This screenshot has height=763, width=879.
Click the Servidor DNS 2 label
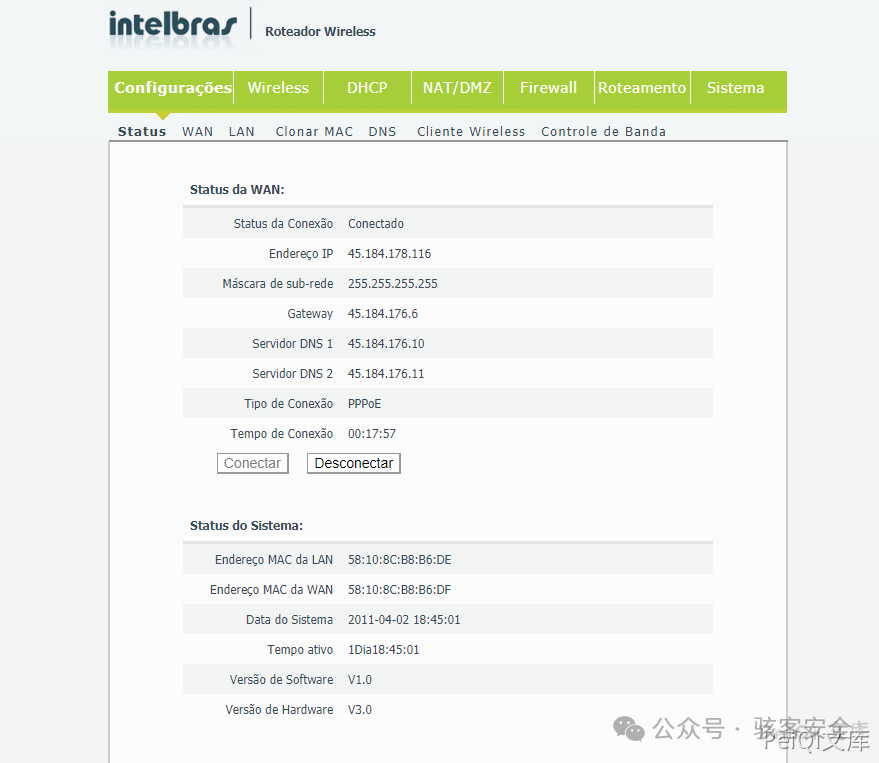coord(292,374)
